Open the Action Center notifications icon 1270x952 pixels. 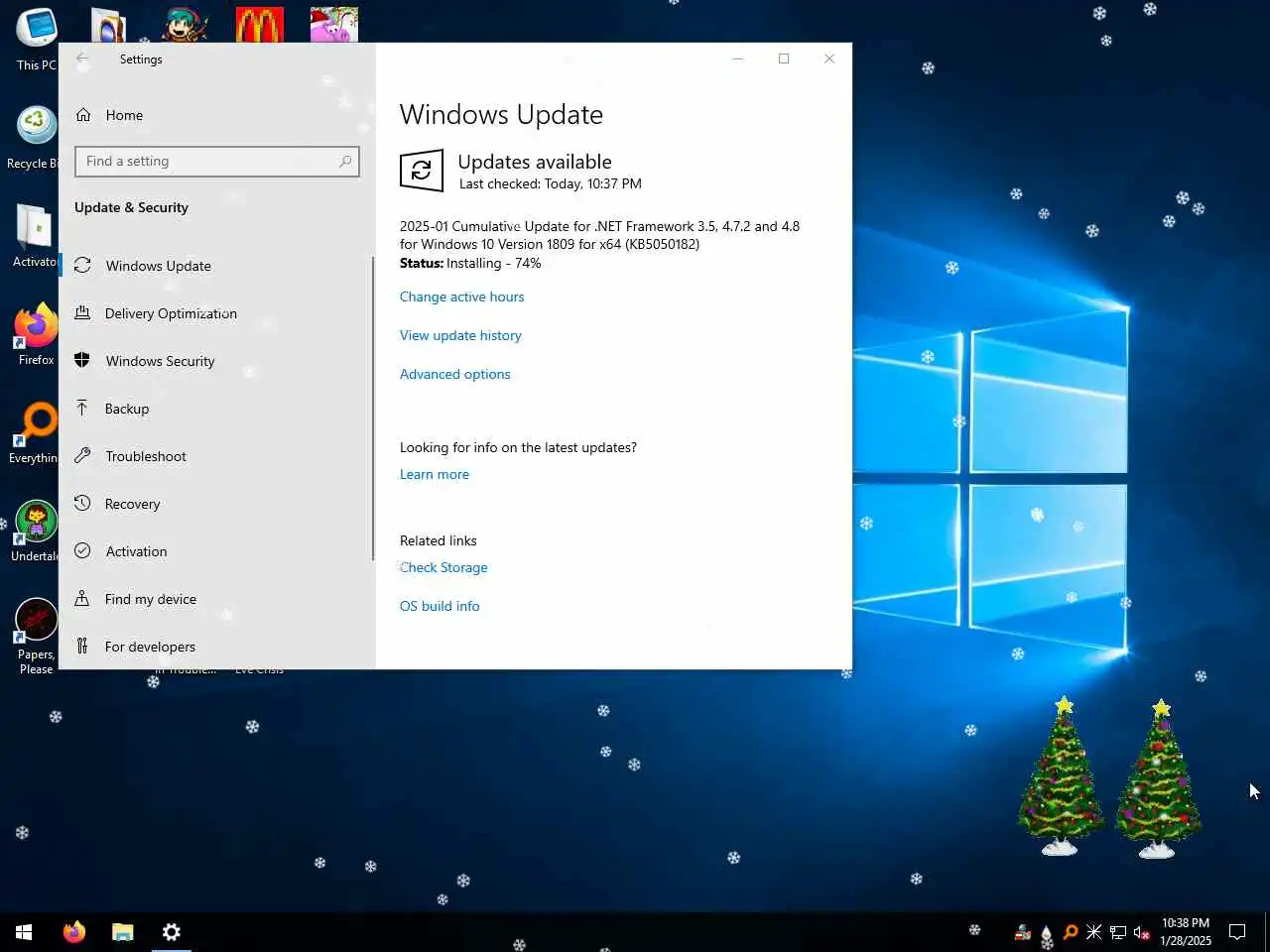1237,932
